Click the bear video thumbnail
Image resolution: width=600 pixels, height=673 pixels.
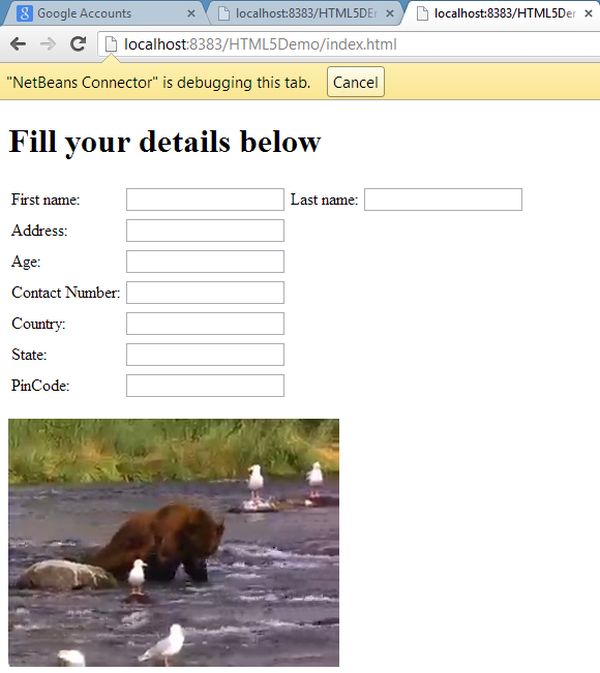(173, 543)
